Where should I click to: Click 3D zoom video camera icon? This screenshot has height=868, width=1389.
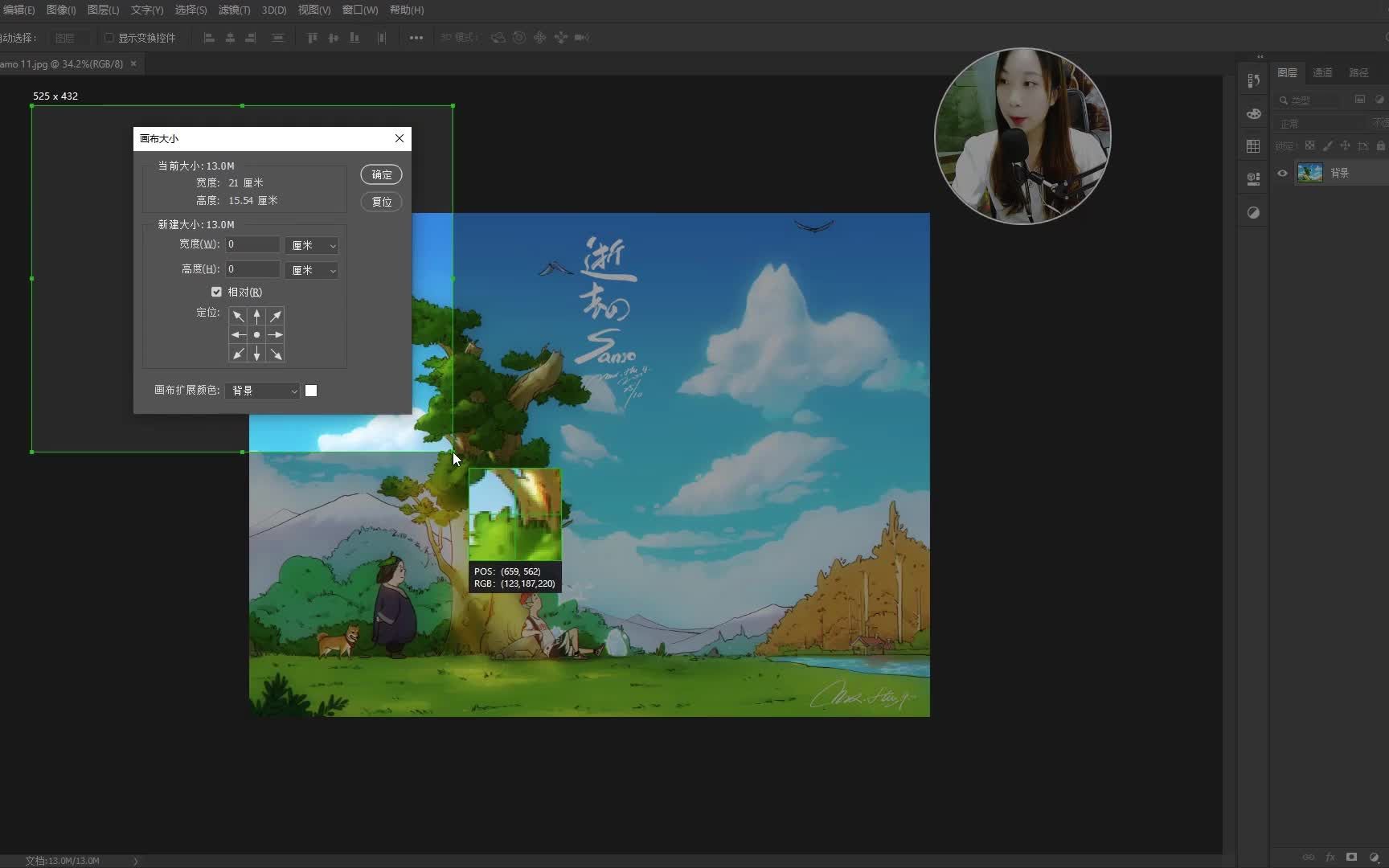pos(582,38)
